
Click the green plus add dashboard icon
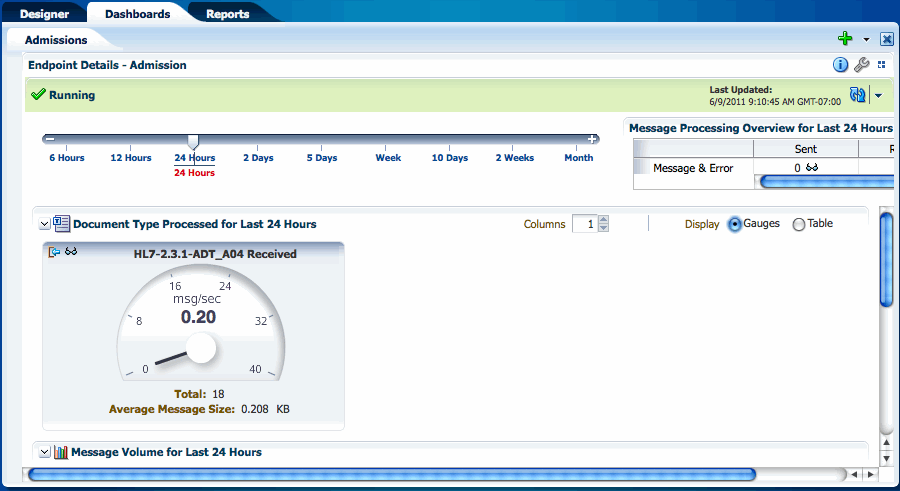845,38
